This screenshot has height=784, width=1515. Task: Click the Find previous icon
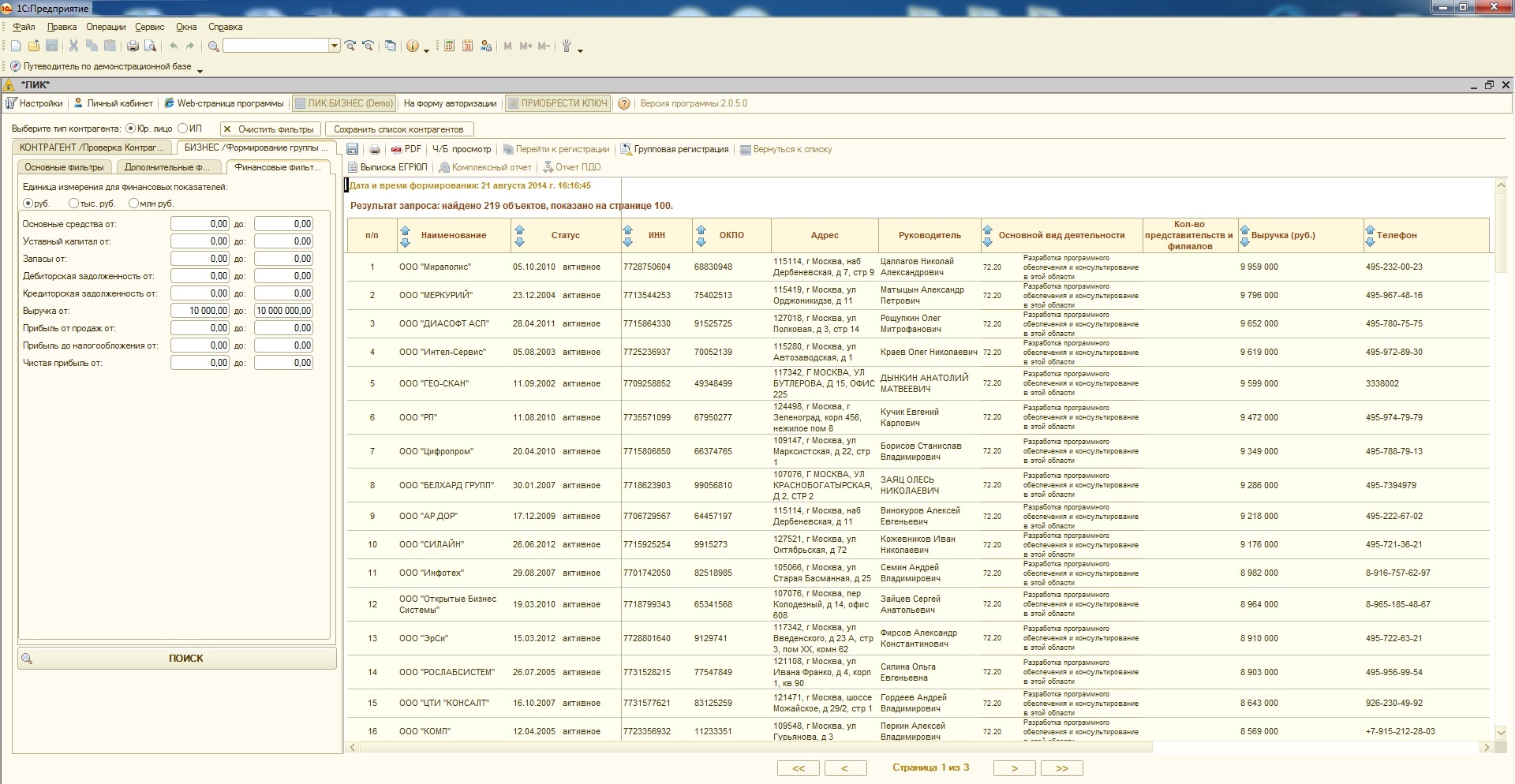pos(368,47)
